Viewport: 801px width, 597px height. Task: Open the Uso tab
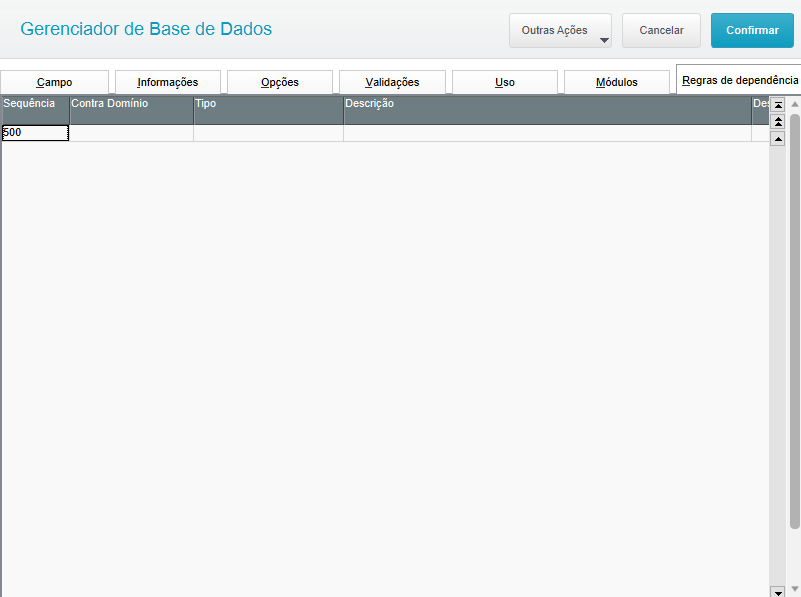[x=505, y=82]
